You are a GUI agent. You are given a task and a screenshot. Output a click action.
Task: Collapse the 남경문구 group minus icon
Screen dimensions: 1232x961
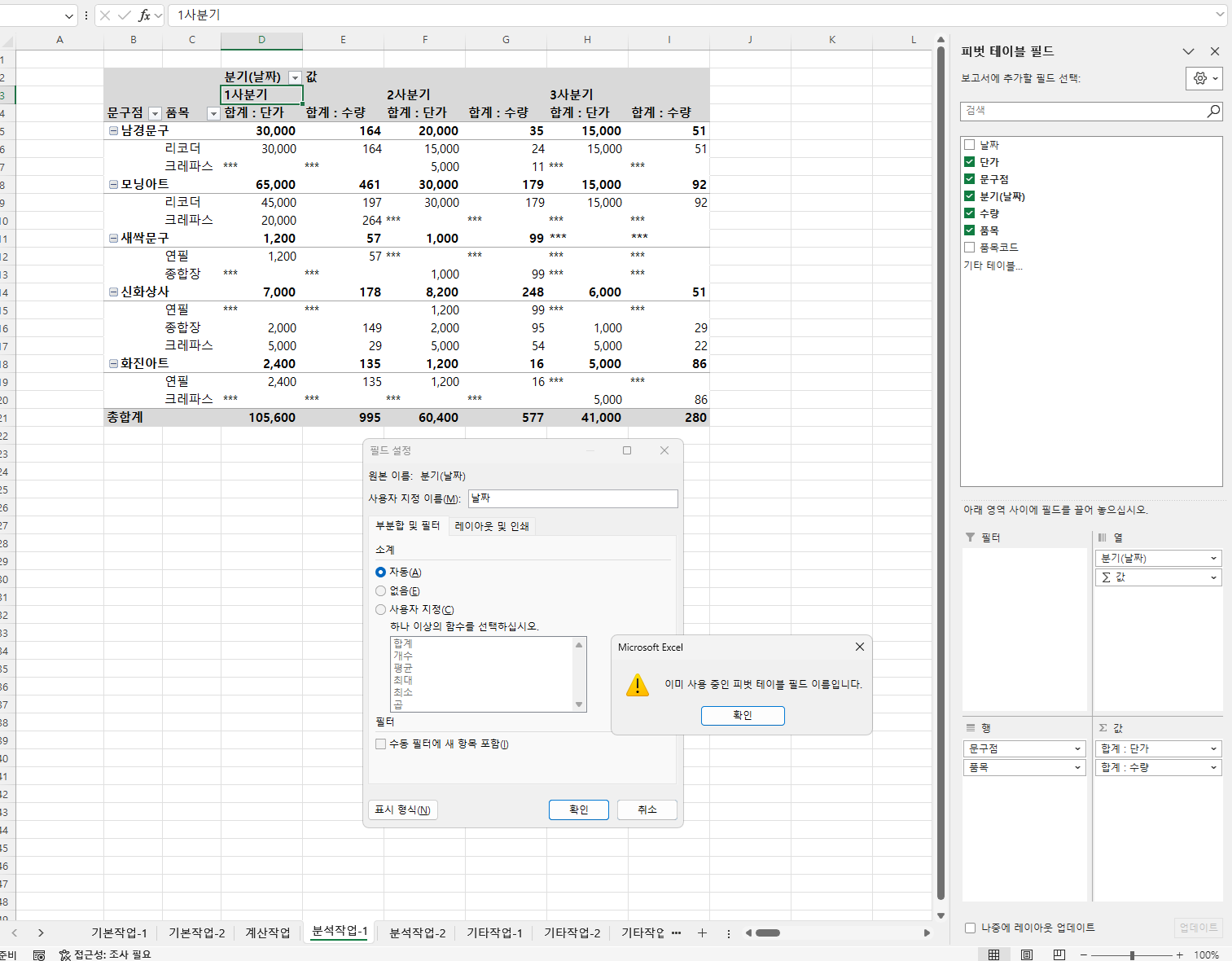coord(114,131)
